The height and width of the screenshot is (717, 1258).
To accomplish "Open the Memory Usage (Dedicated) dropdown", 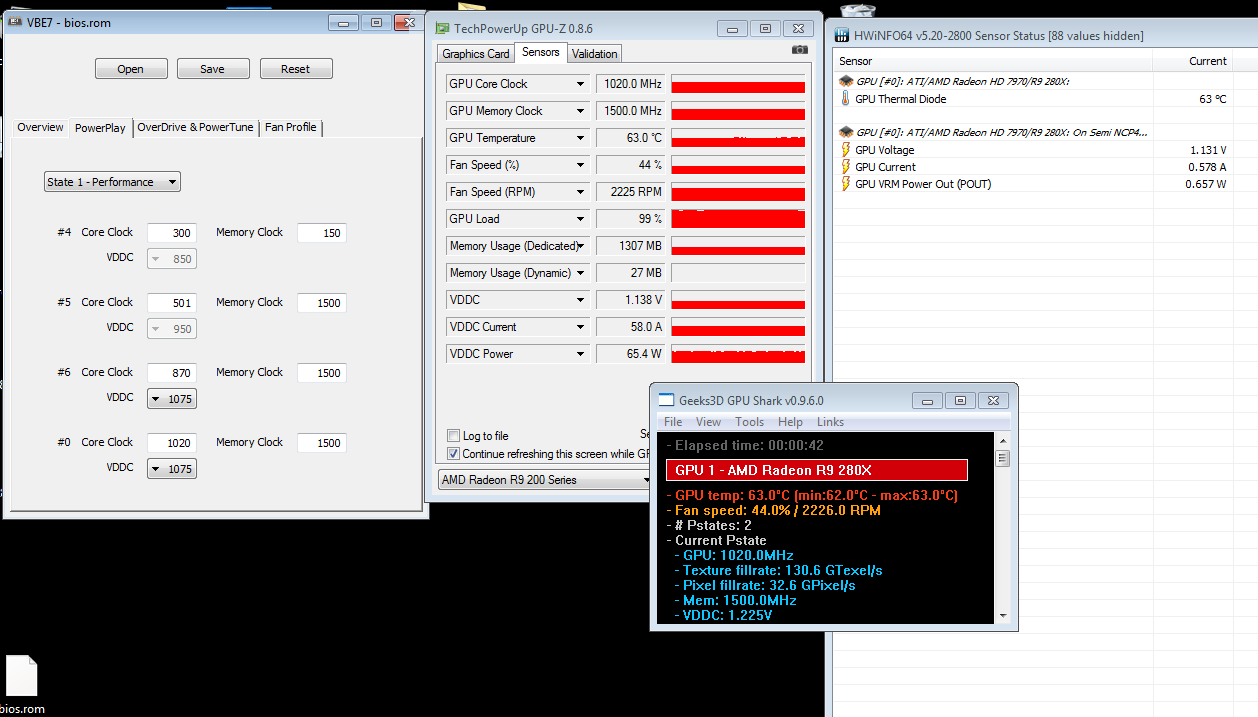I will point(580,246).
